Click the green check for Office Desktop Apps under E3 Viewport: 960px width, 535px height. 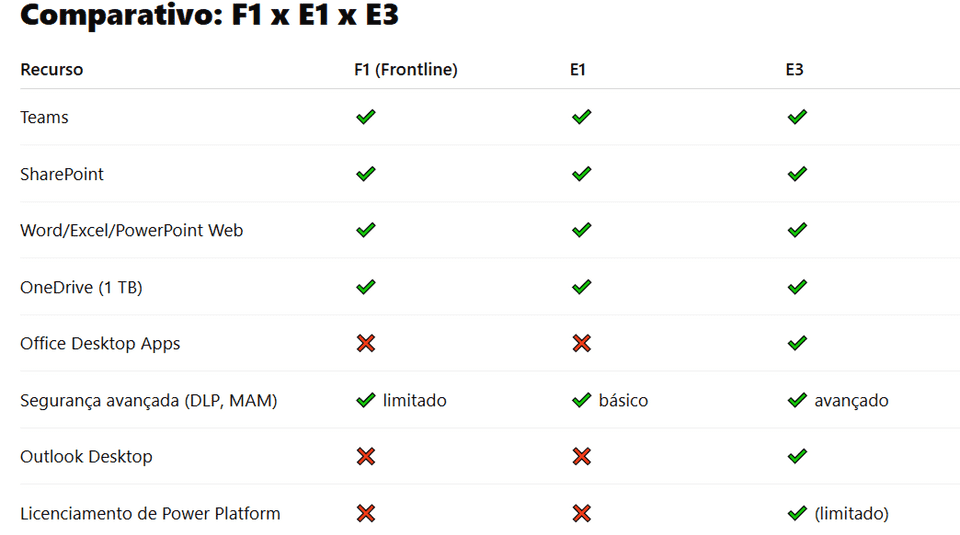(797, 343)
